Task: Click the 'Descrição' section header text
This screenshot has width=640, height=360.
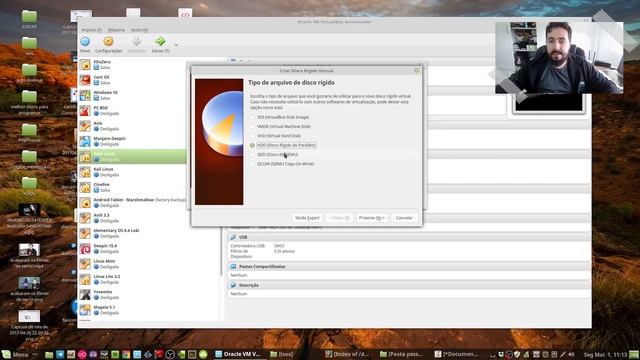Action: coord(249,285)
